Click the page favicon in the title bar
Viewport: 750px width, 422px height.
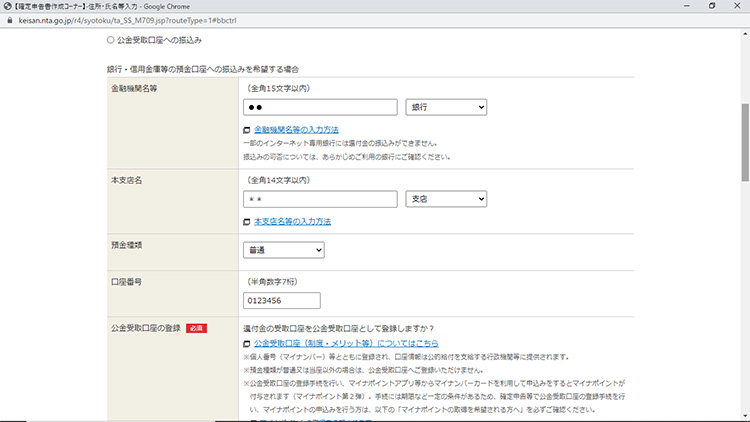7,6
